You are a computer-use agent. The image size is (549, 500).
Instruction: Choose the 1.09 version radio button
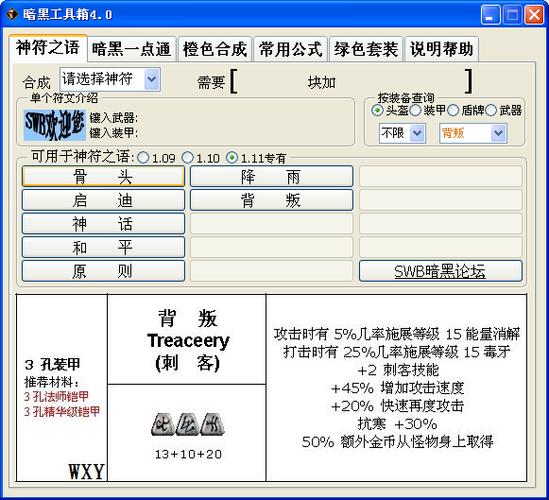pyautogui.click(x=143, y=158)
